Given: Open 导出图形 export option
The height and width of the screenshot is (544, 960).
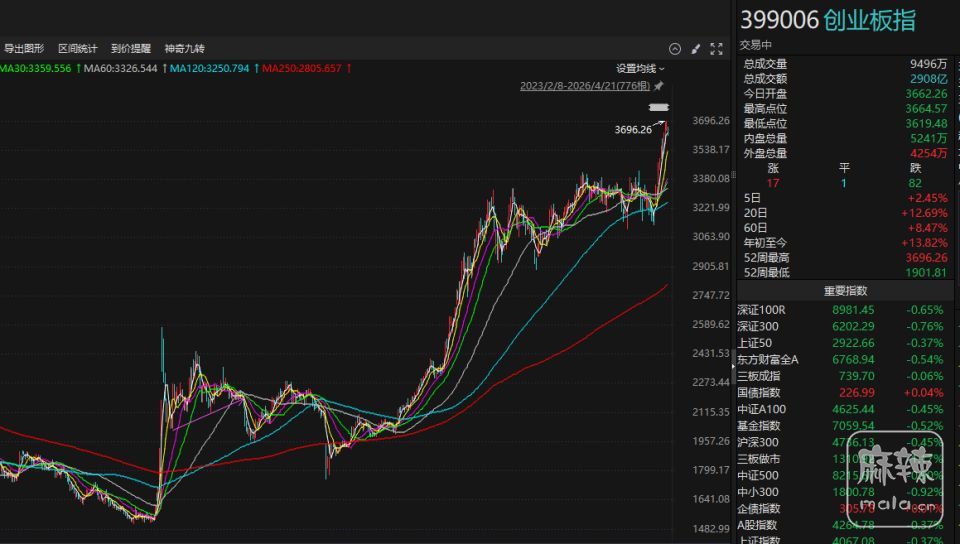Looking at the screenshot, I should click(x=24, y=48).
